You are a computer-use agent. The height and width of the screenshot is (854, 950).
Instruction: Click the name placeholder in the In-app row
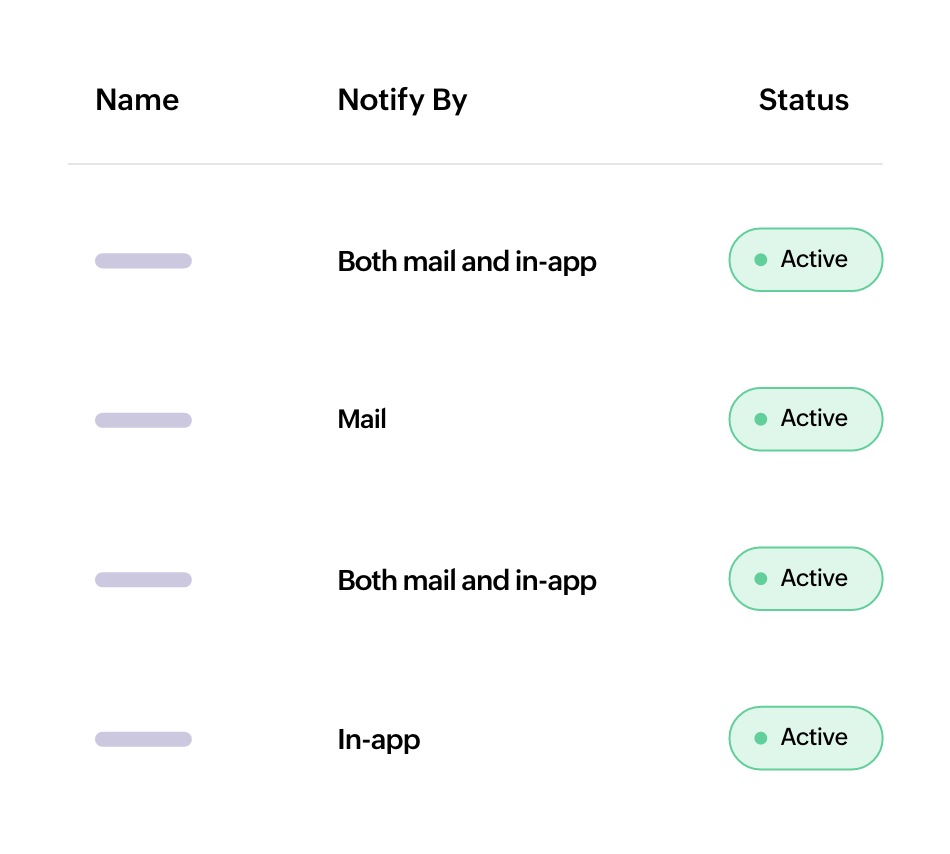point(142,739)
